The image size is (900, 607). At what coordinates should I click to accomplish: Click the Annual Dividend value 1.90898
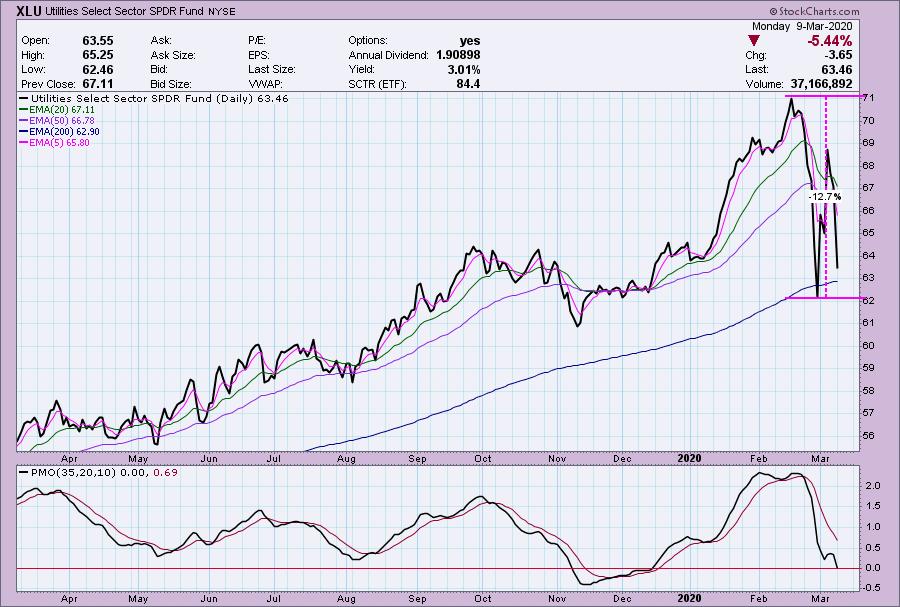(458, 55)
